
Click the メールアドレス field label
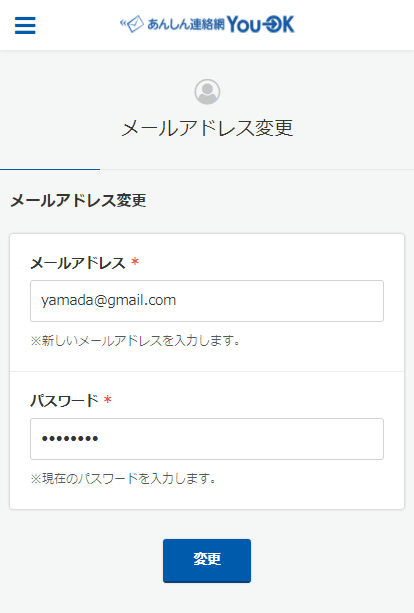coord(78,263)
